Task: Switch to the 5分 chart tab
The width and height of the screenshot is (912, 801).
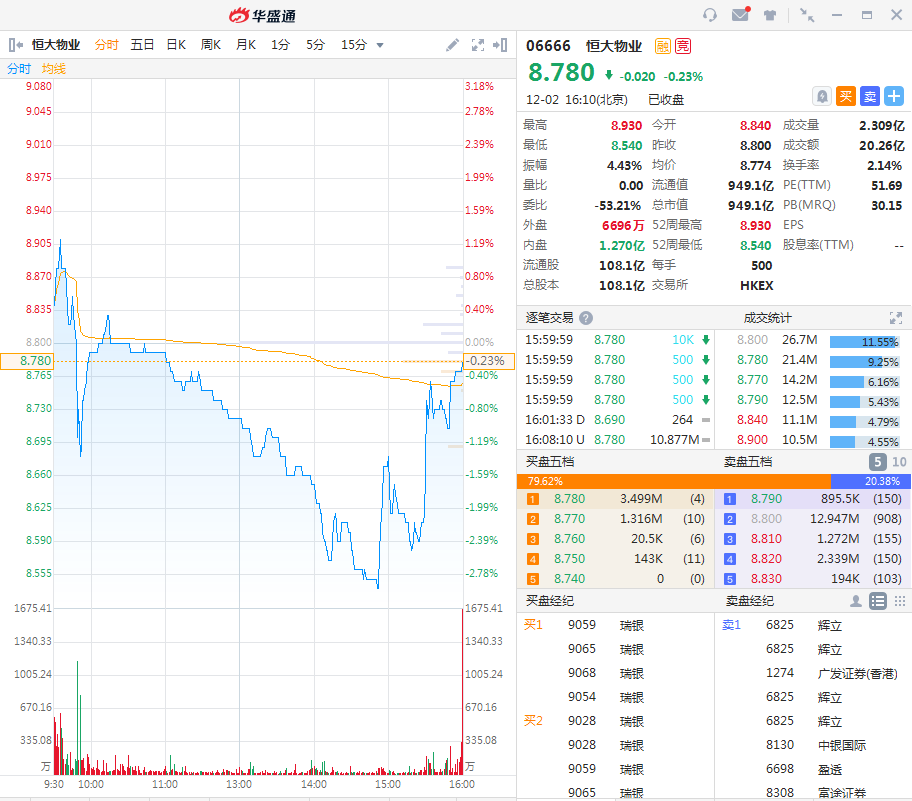Action: (315, 45)
